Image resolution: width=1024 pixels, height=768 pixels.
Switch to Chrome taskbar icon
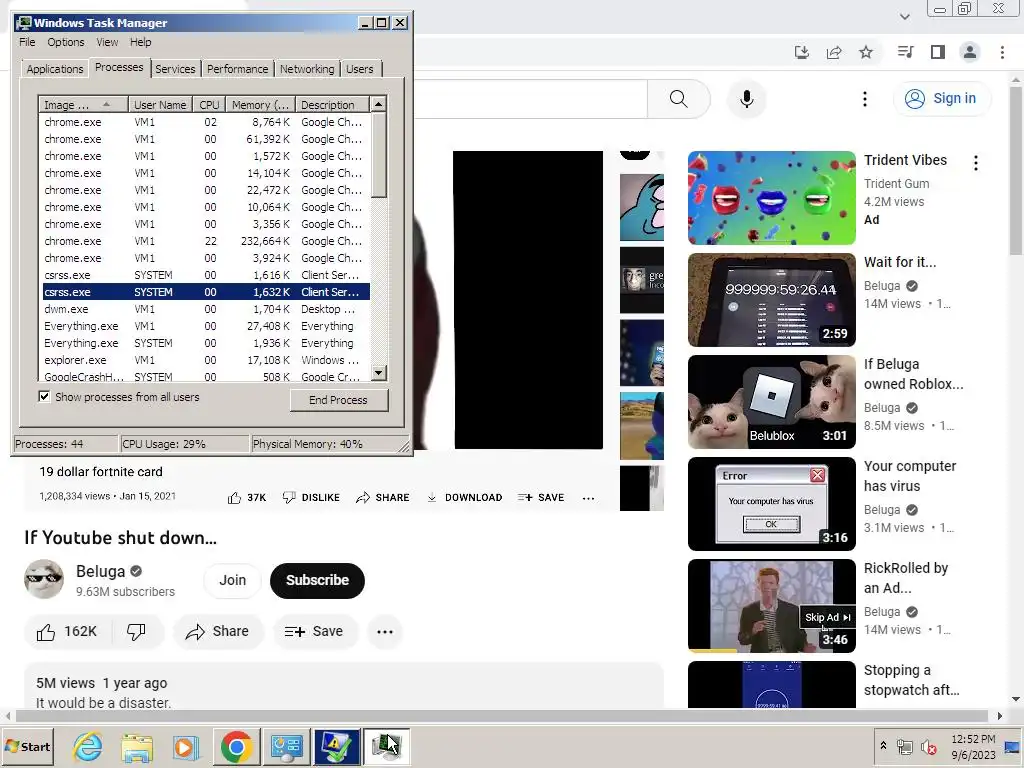[x=236, y=746]
